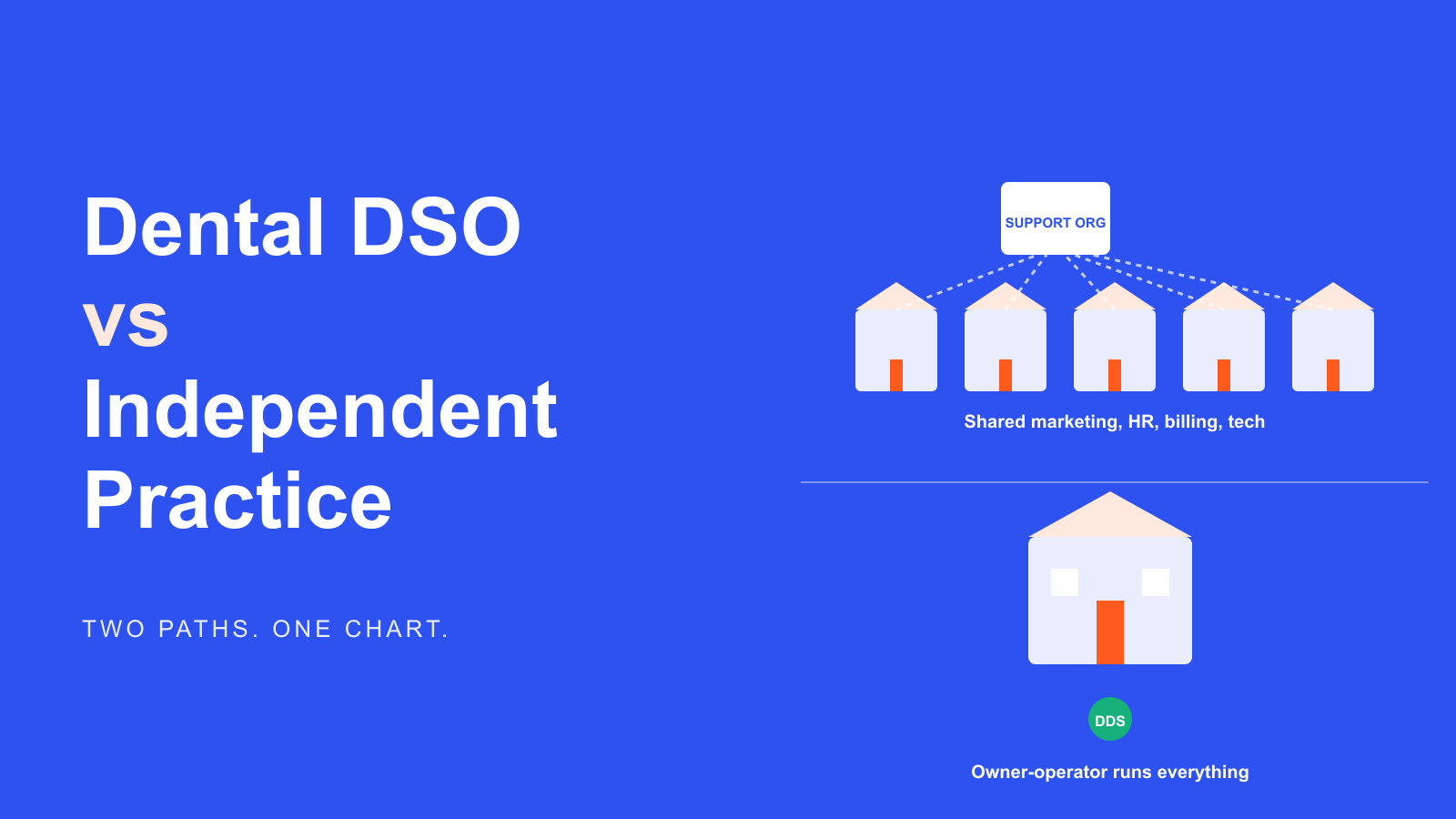Click the 'Dental DSO' heading text
Screen dimensions: 1456x819
click(x=302, y=227)
